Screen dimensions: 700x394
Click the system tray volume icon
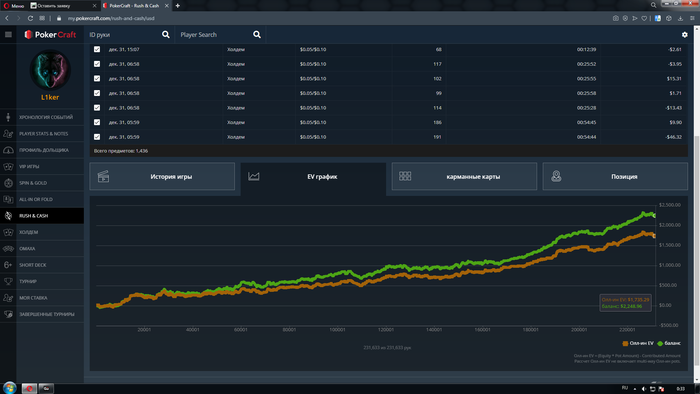(x=644, y=389)
